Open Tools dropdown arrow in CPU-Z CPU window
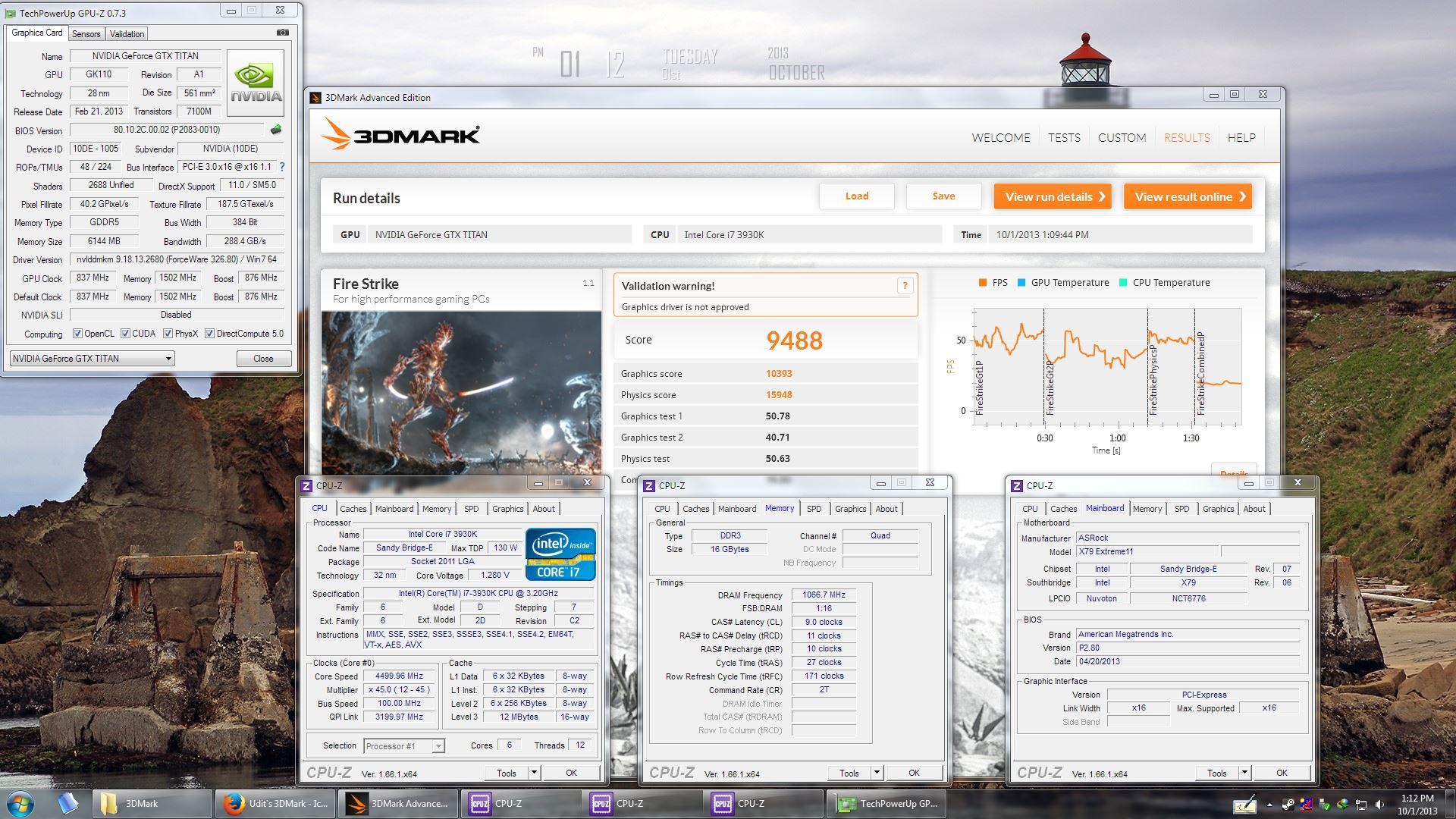1456x819 pixels. click(534, 773)
